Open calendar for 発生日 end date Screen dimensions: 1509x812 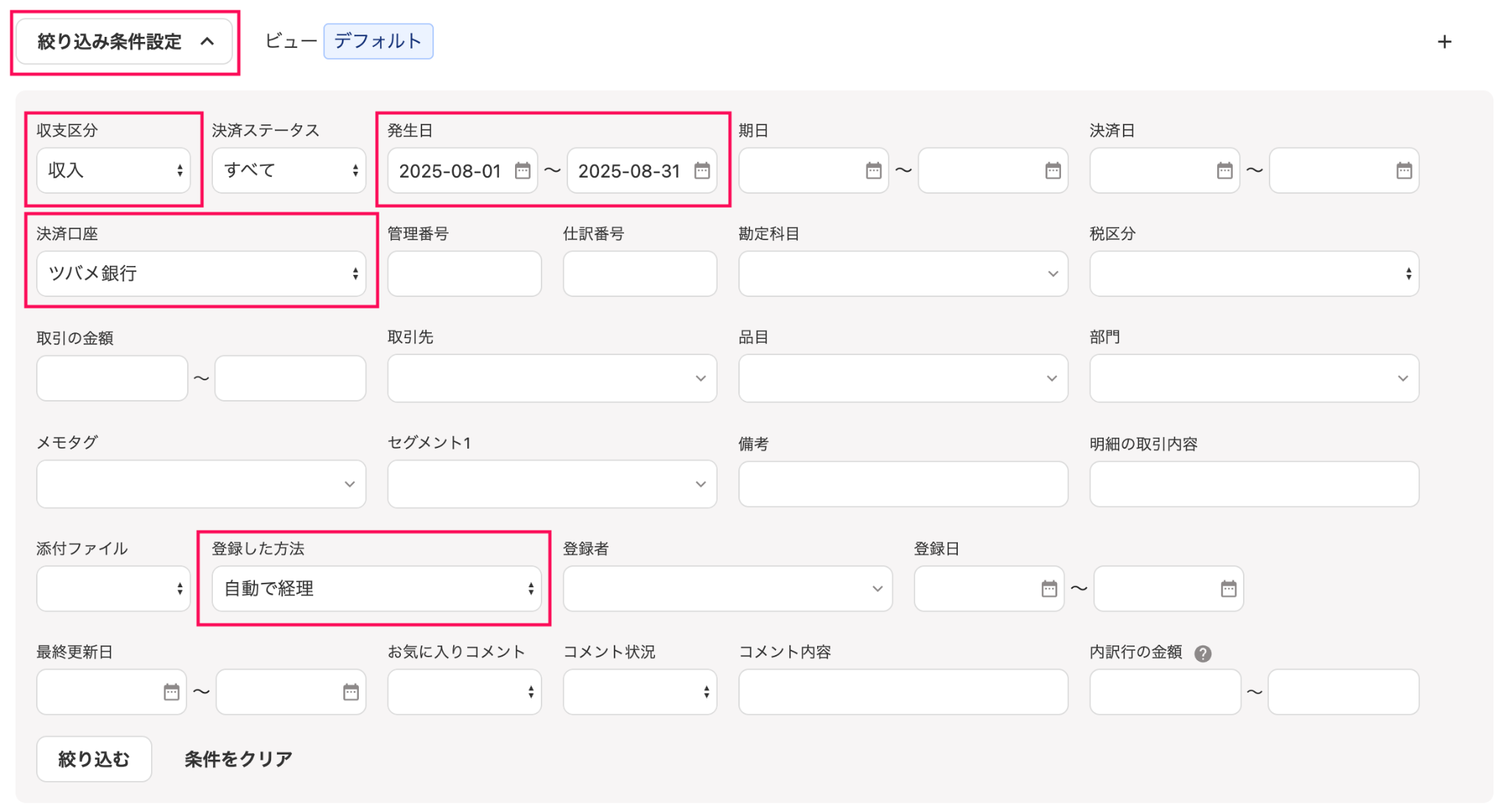[x=702, y=171]
